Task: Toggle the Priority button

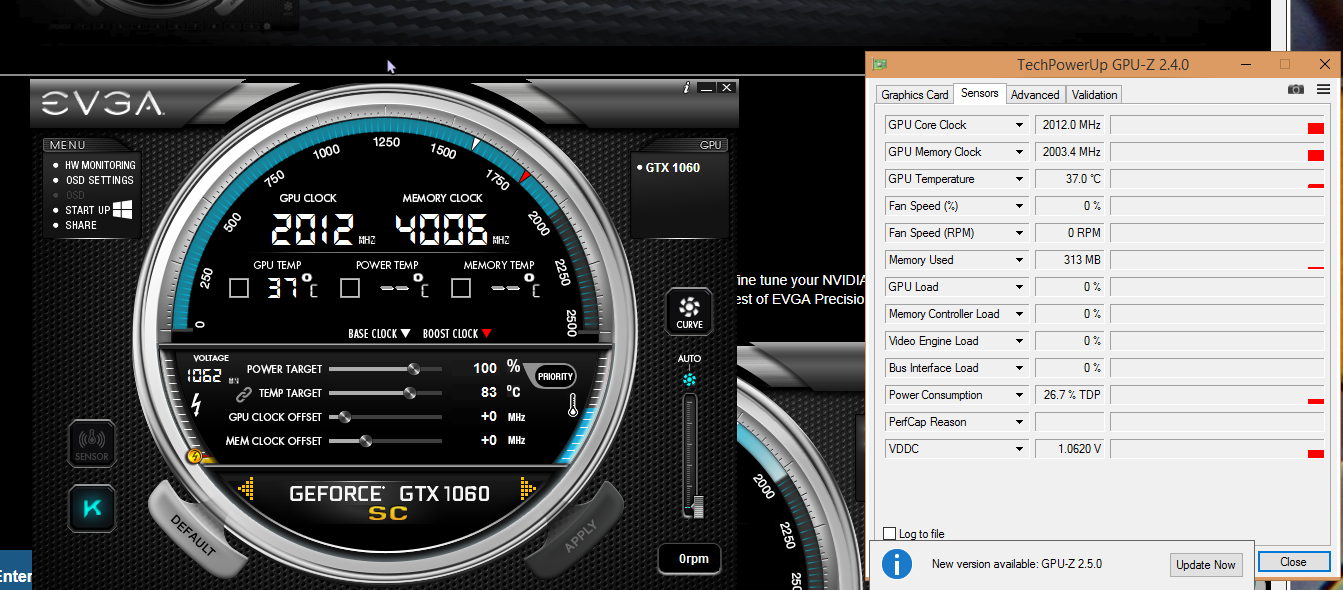Action: 555,376
